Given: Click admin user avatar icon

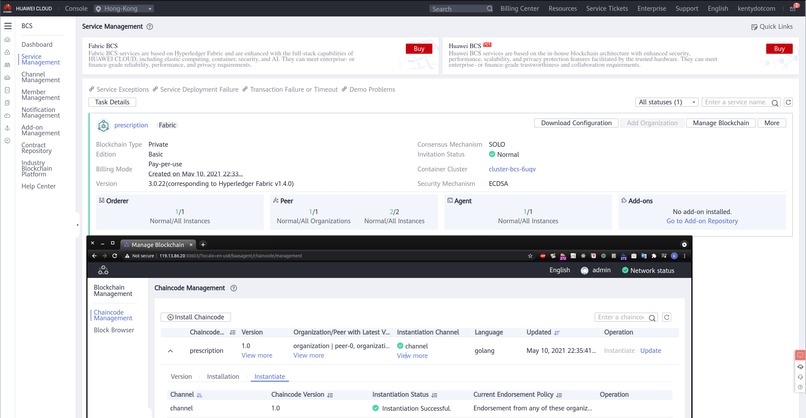Looking at the screenshot, I should click(x=584, y=270).
